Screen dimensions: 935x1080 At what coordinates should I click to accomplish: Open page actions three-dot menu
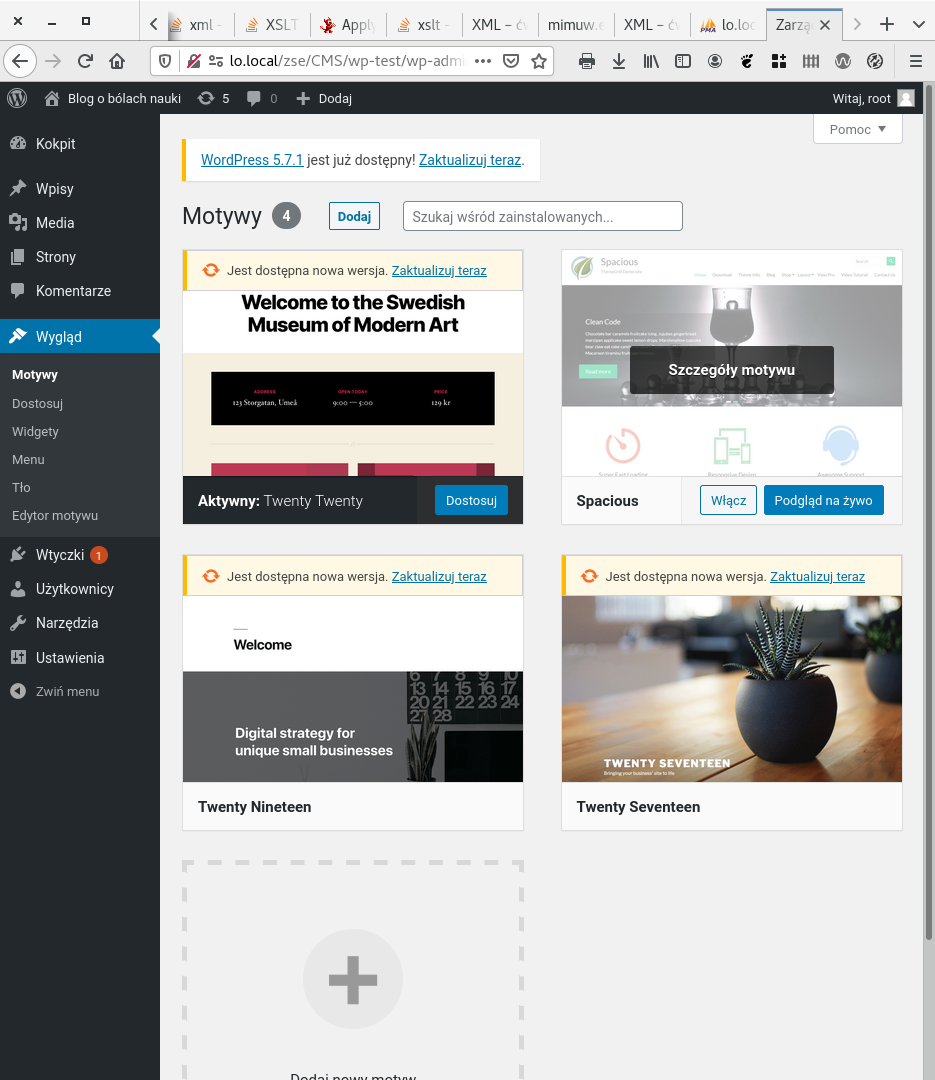point(483,61)
